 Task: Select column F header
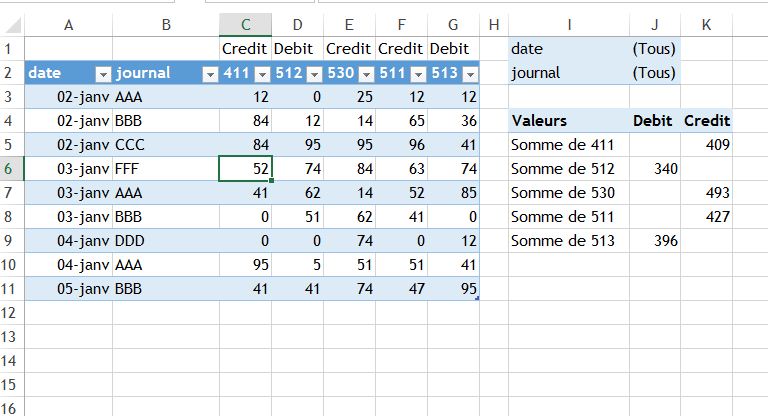(x=401, y=25)
